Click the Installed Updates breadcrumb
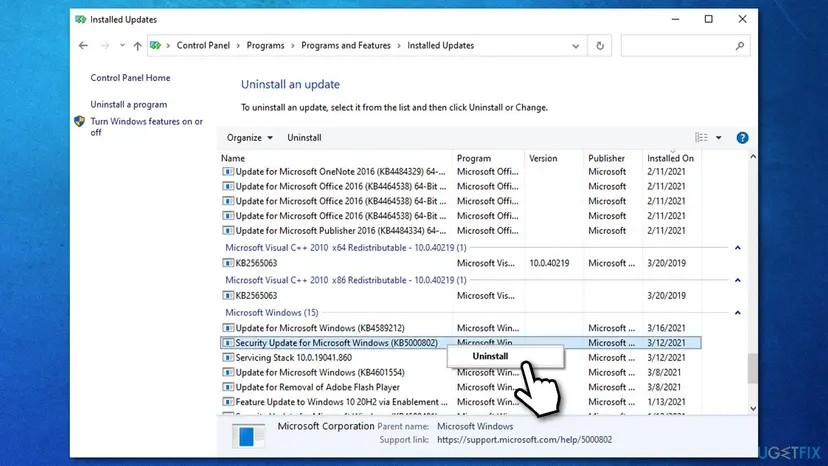Image resolution: width=828 pixels, height=466 pixels. point(440,45)
